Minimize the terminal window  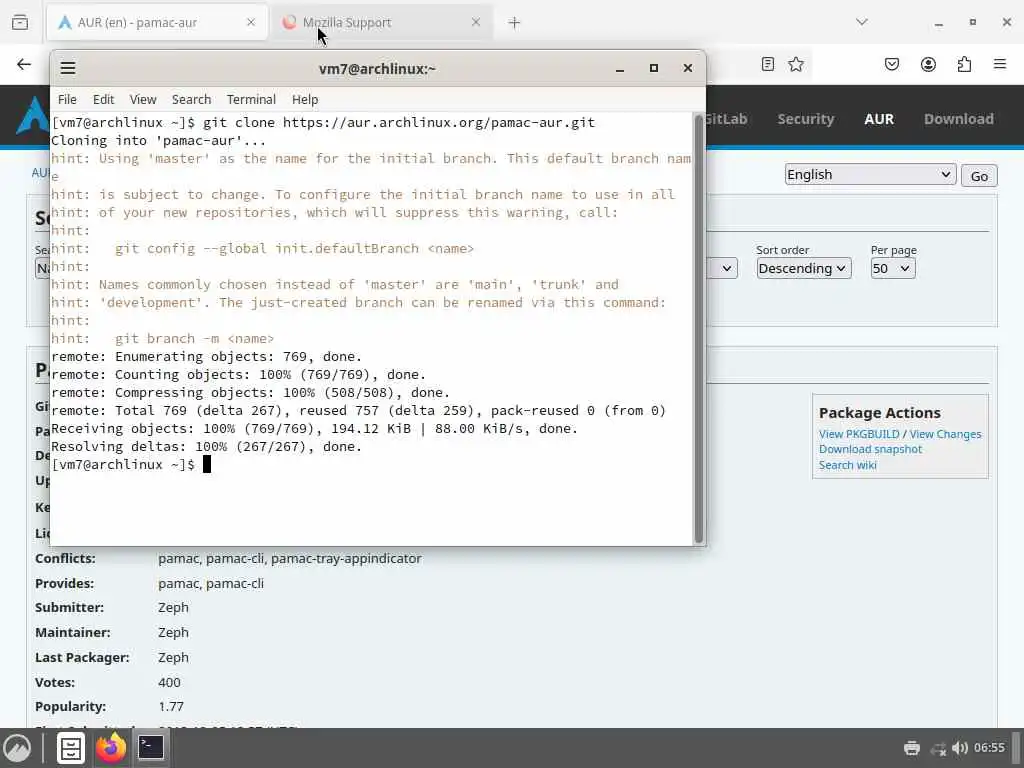[x=620, y=69]
